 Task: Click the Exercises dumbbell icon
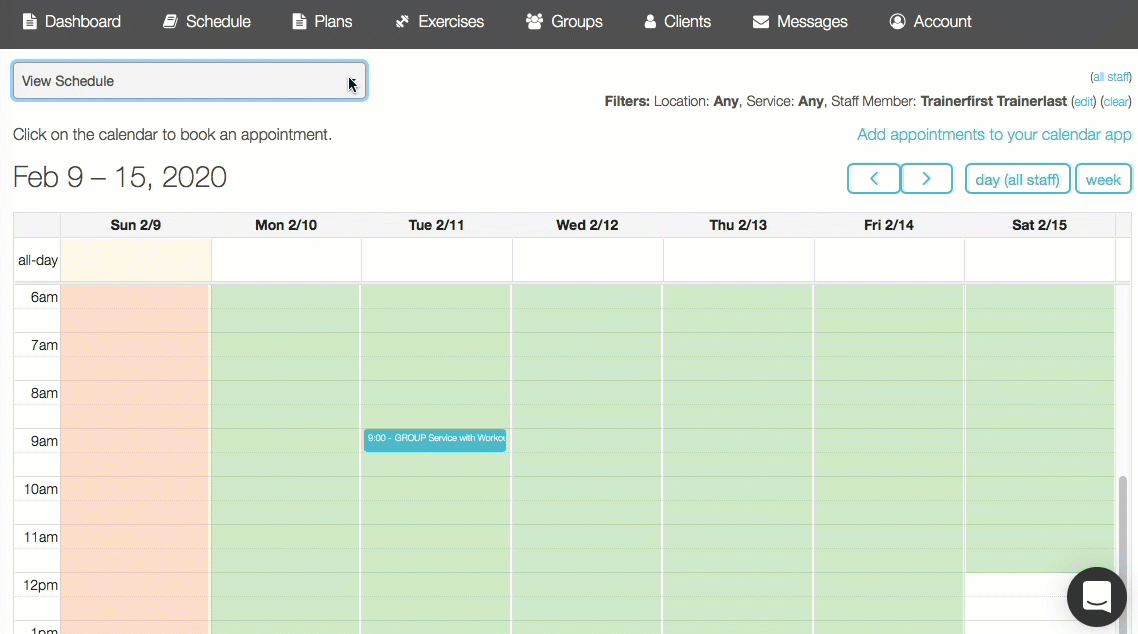pos(402,22)
